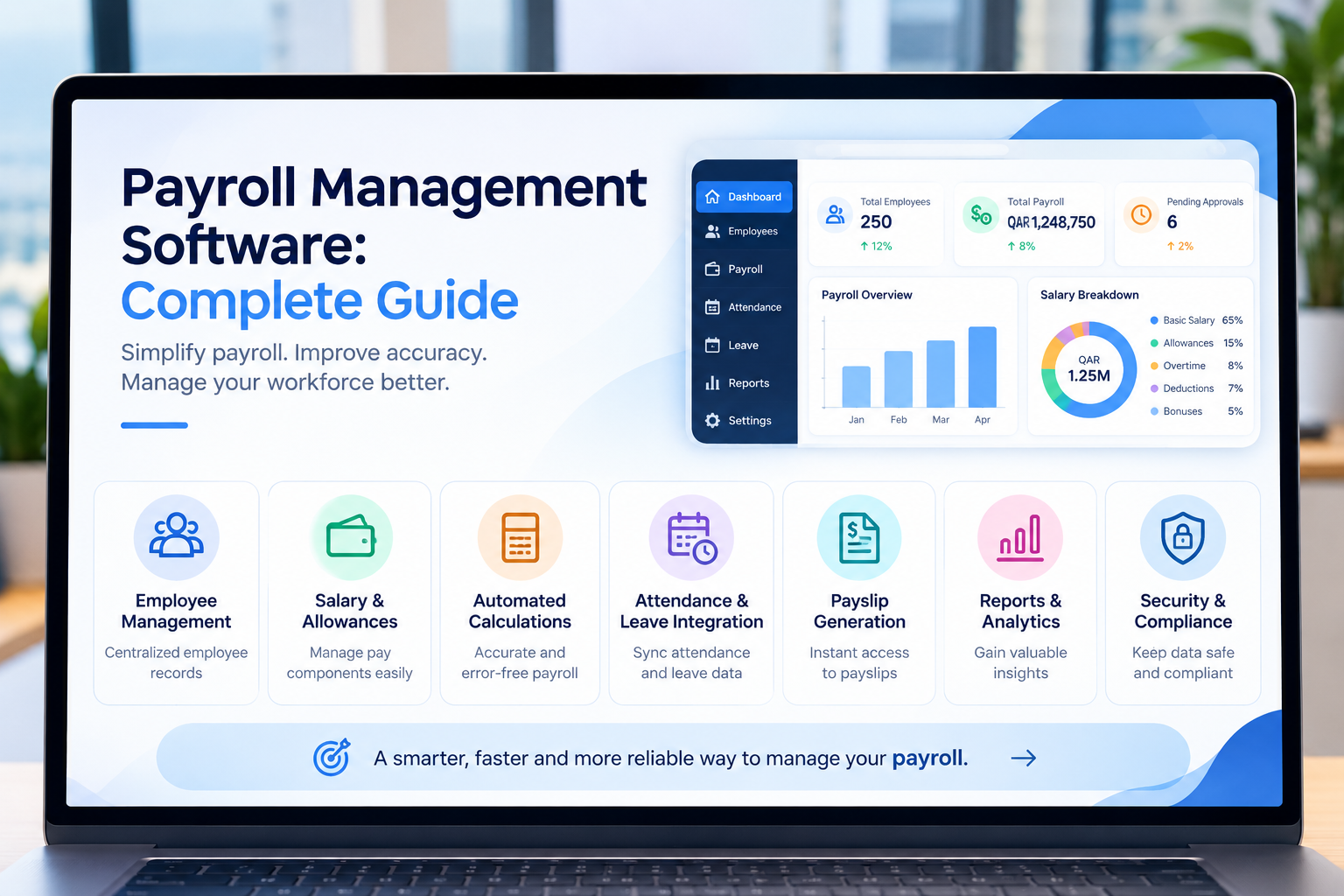Go to Employees in the sidebar
This screenshot has height=896, width=1344.
(x=744, y=231)
